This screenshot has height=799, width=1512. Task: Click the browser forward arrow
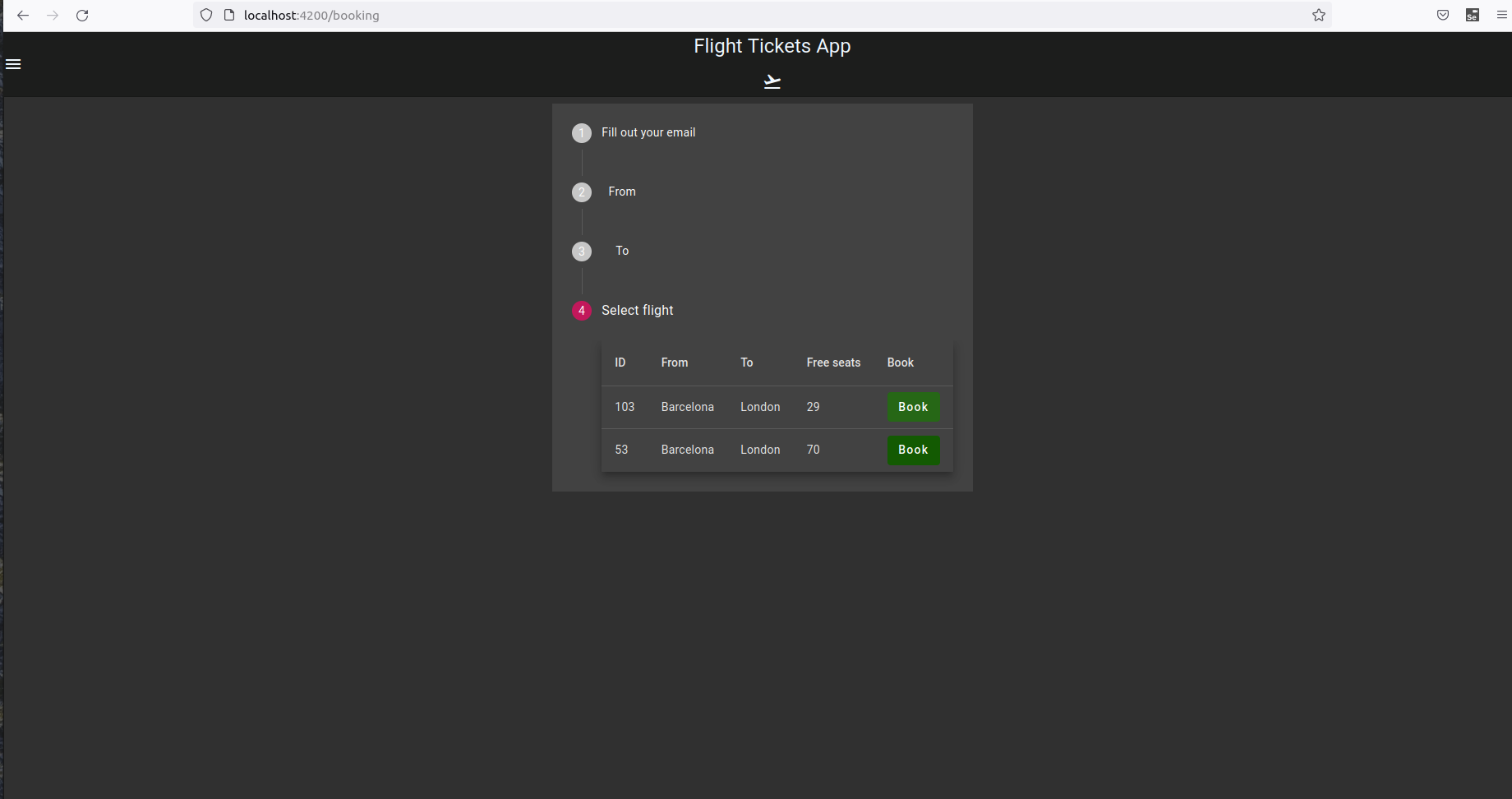[53, 15]
